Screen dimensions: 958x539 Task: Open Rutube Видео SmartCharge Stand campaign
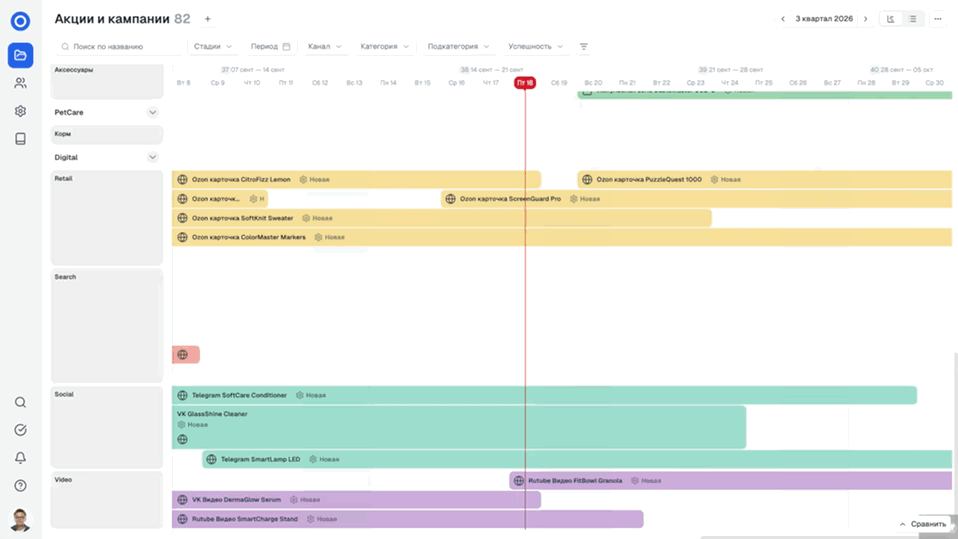pos(408,519)
